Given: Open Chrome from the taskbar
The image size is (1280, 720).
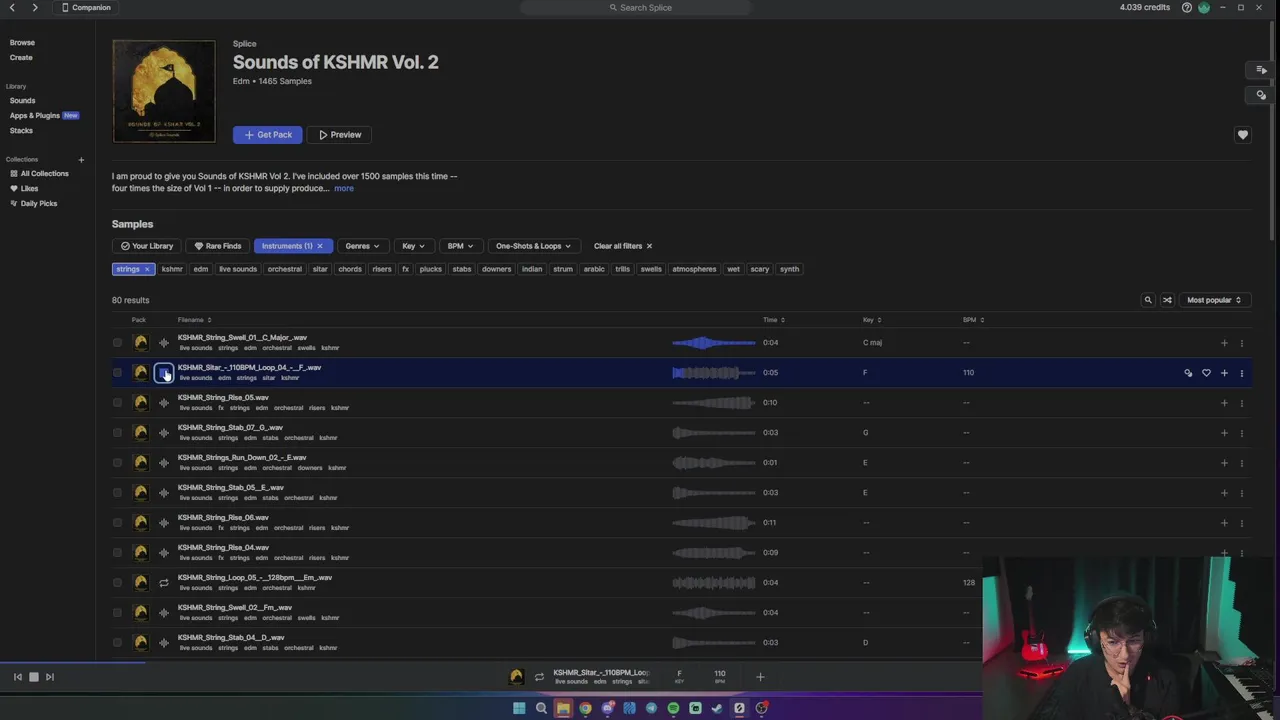Looking at the screenshot, I should point(585,708).
